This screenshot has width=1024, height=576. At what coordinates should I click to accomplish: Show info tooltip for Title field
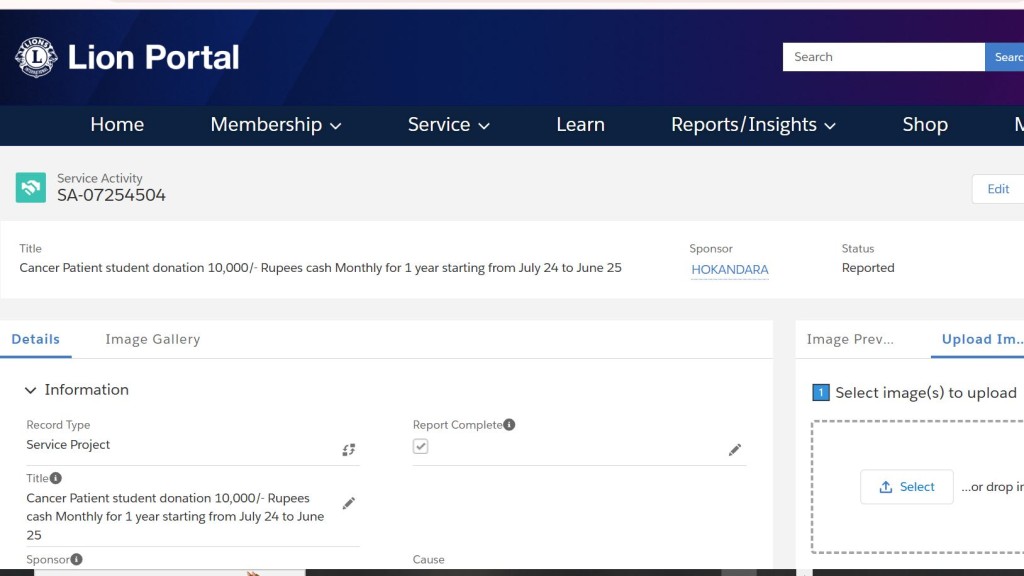click(56, 478)
